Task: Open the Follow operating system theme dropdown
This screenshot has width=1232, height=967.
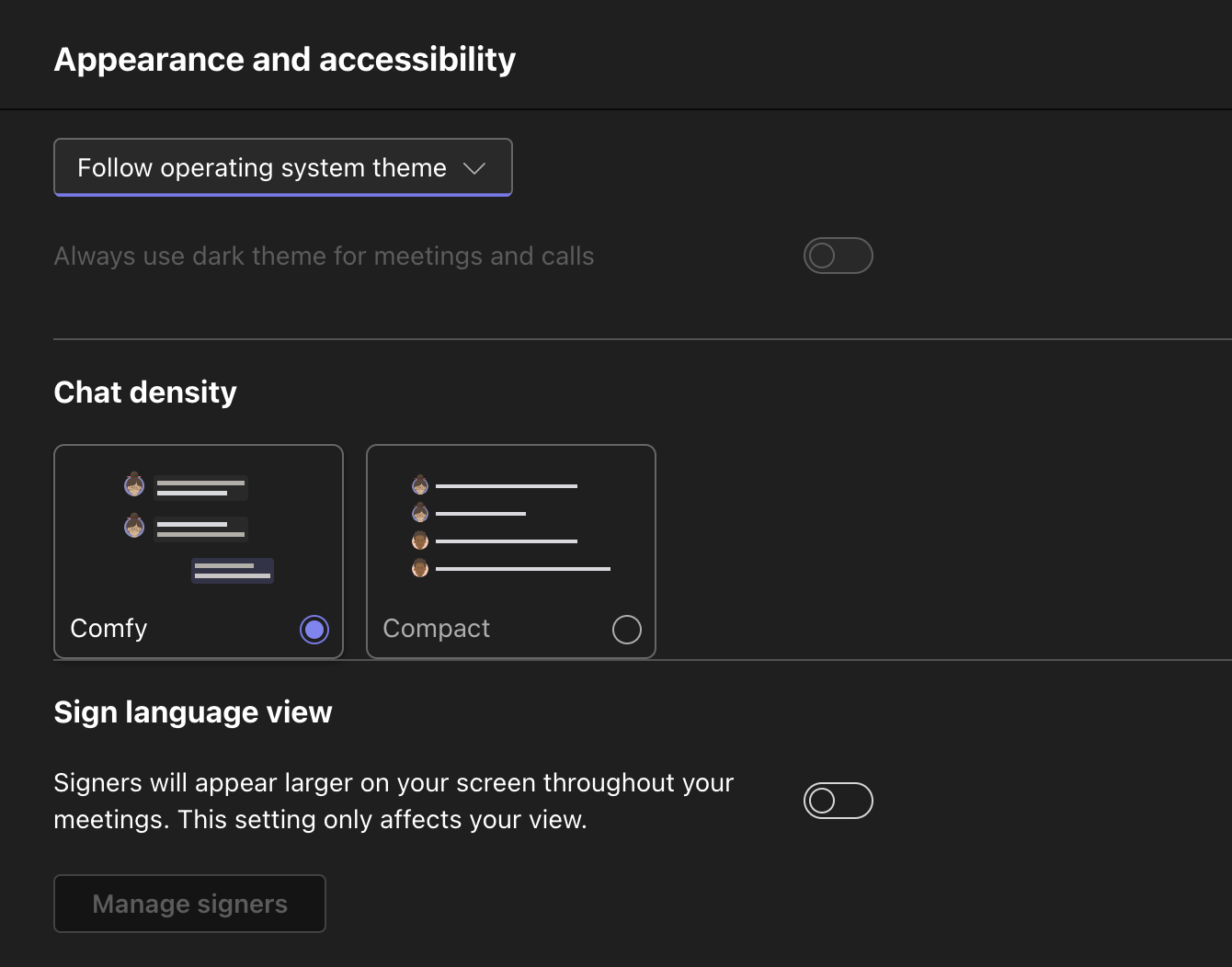Action: point(283,167)
